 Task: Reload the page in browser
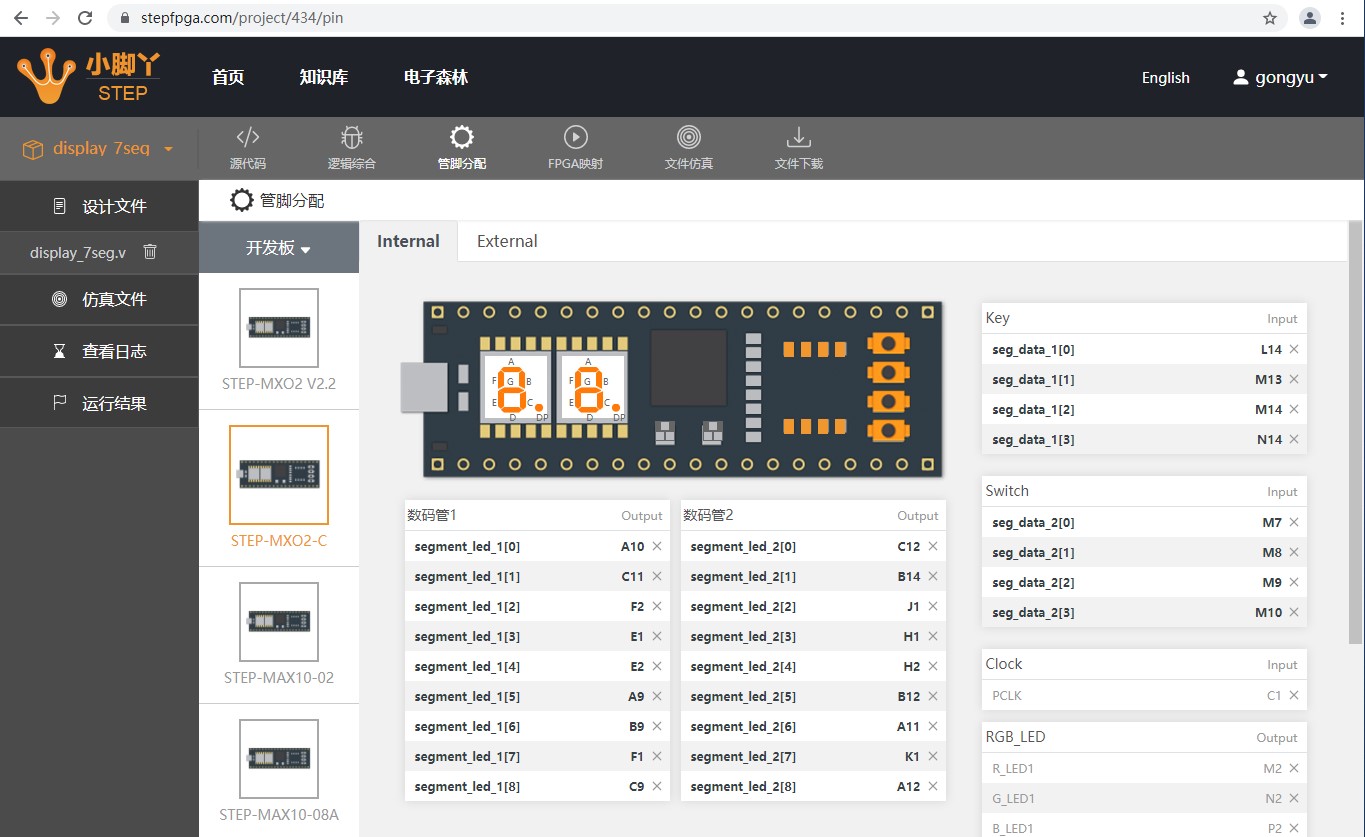coord(86,18)
